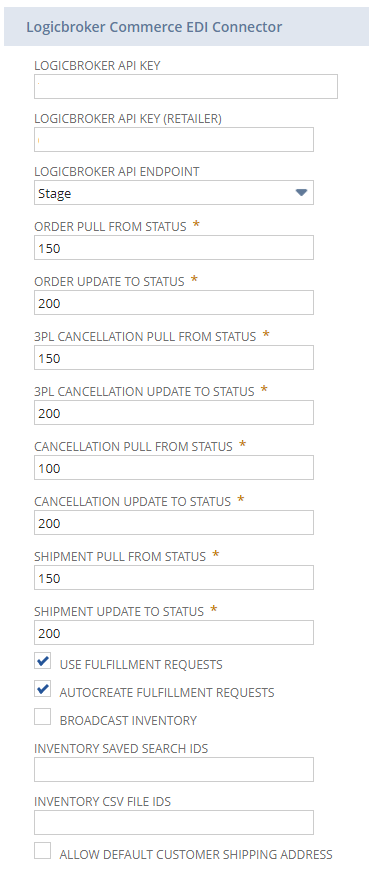376x871 pixels.
Task: Click the Inventory Saved Search IDs field
Action: 174,769
